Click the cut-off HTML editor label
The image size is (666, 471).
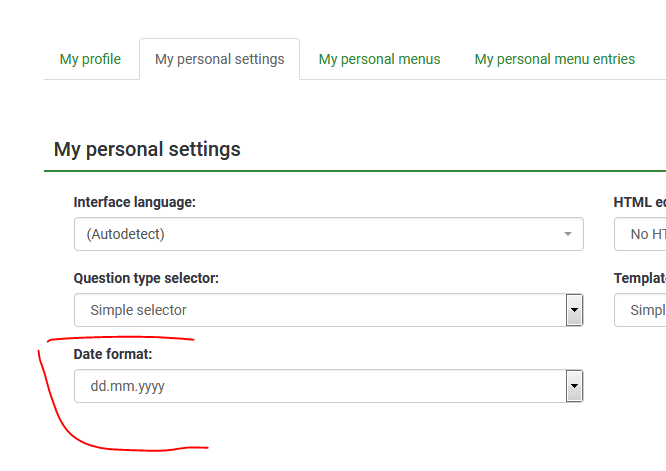coord(639,202)
